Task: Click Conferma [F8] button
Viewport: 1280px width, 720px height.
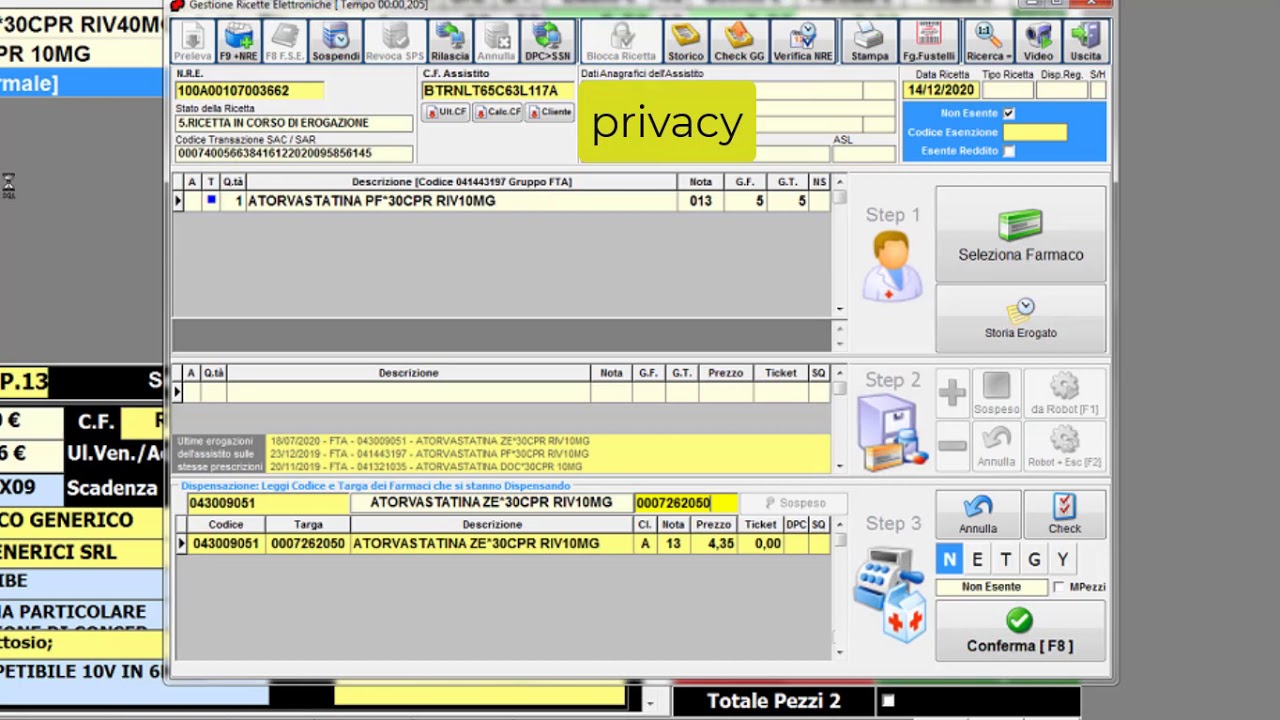Action: (1021, 631)
